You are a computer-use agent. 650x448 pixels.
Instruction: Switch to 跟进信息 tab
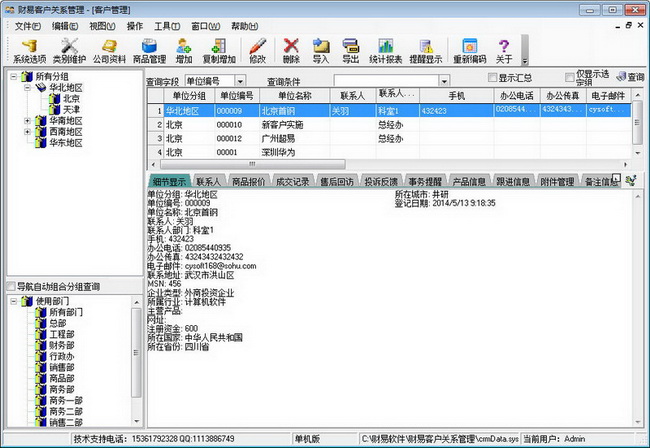513,181
